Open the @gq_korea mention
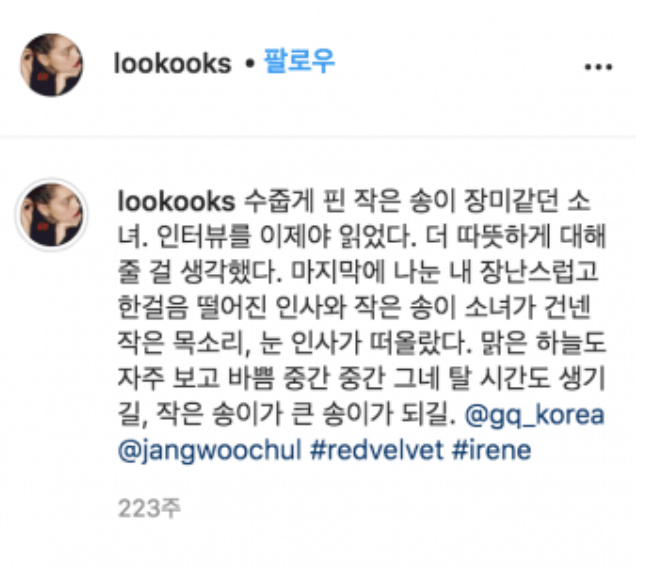Viewport: 670px width, 574px height. pyautogui.click(x=535, y=415)
